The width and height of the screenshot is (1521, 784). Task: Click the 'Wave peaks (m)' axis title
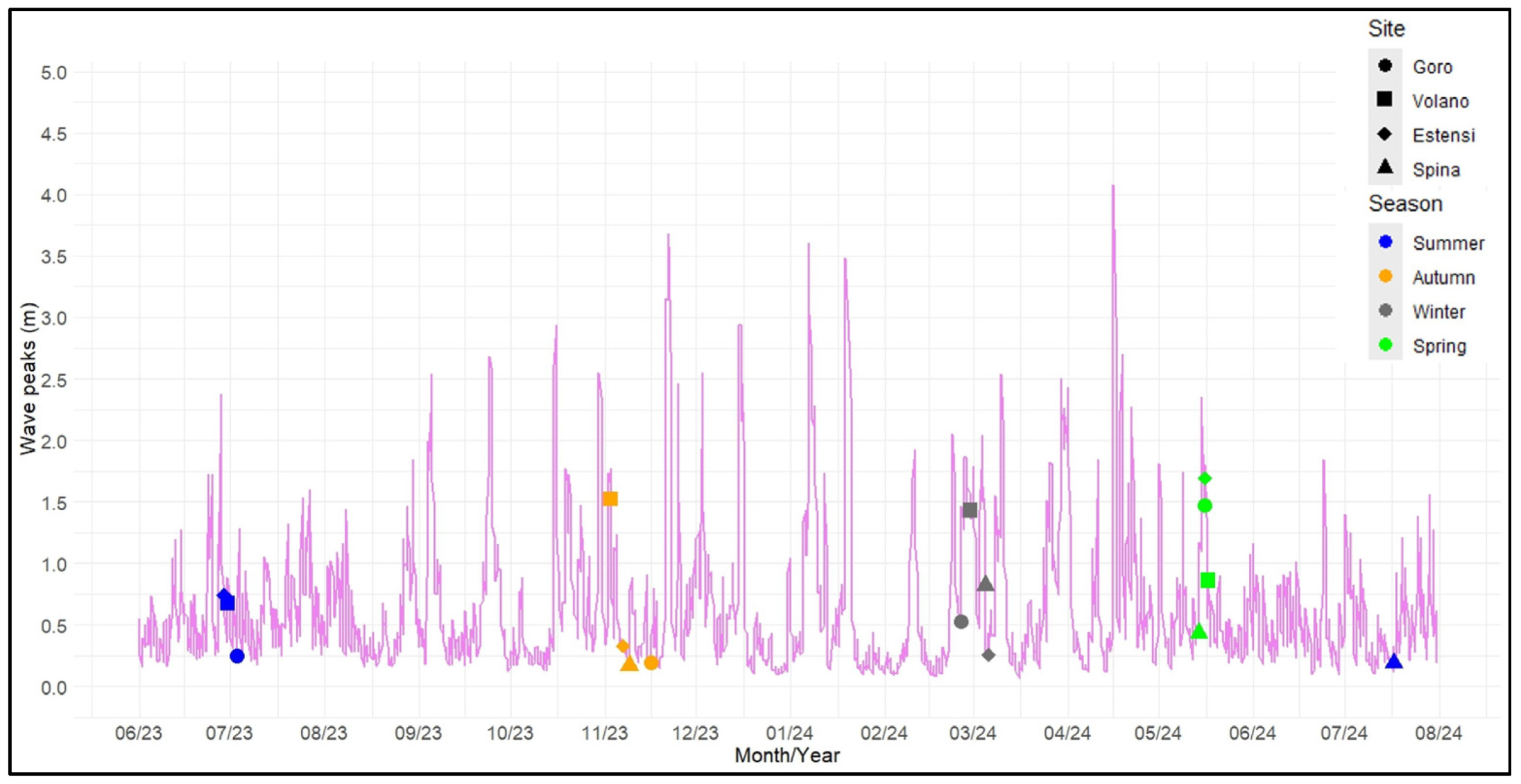(28, 378)
